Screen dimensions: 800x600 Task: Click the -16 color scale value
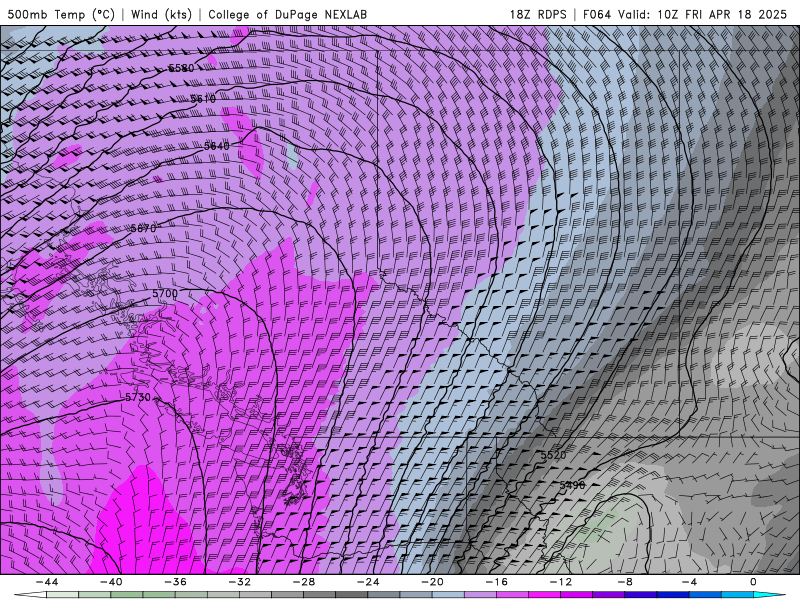pyautogui.click(x=497, y=582)
